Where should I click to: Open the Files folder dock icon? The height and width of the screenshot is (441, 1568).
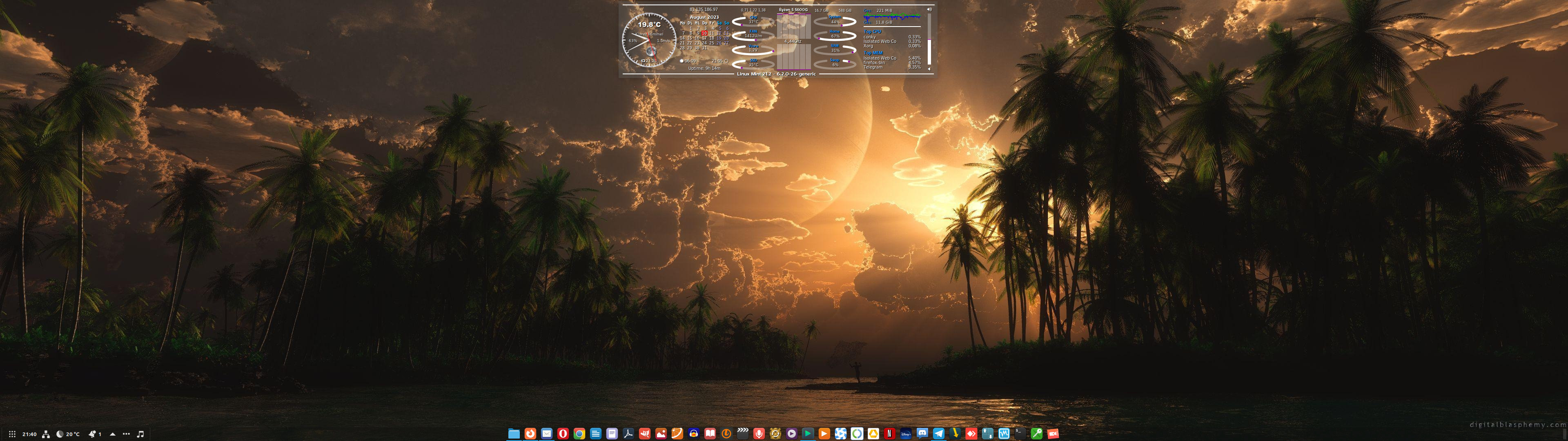point(514,434)
